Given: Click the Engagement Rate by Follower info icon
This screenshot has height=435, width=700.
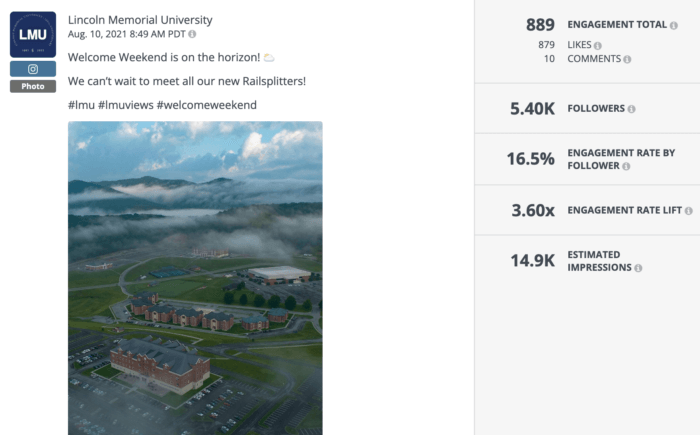Looking at the screenshot, I should (626, 166).
